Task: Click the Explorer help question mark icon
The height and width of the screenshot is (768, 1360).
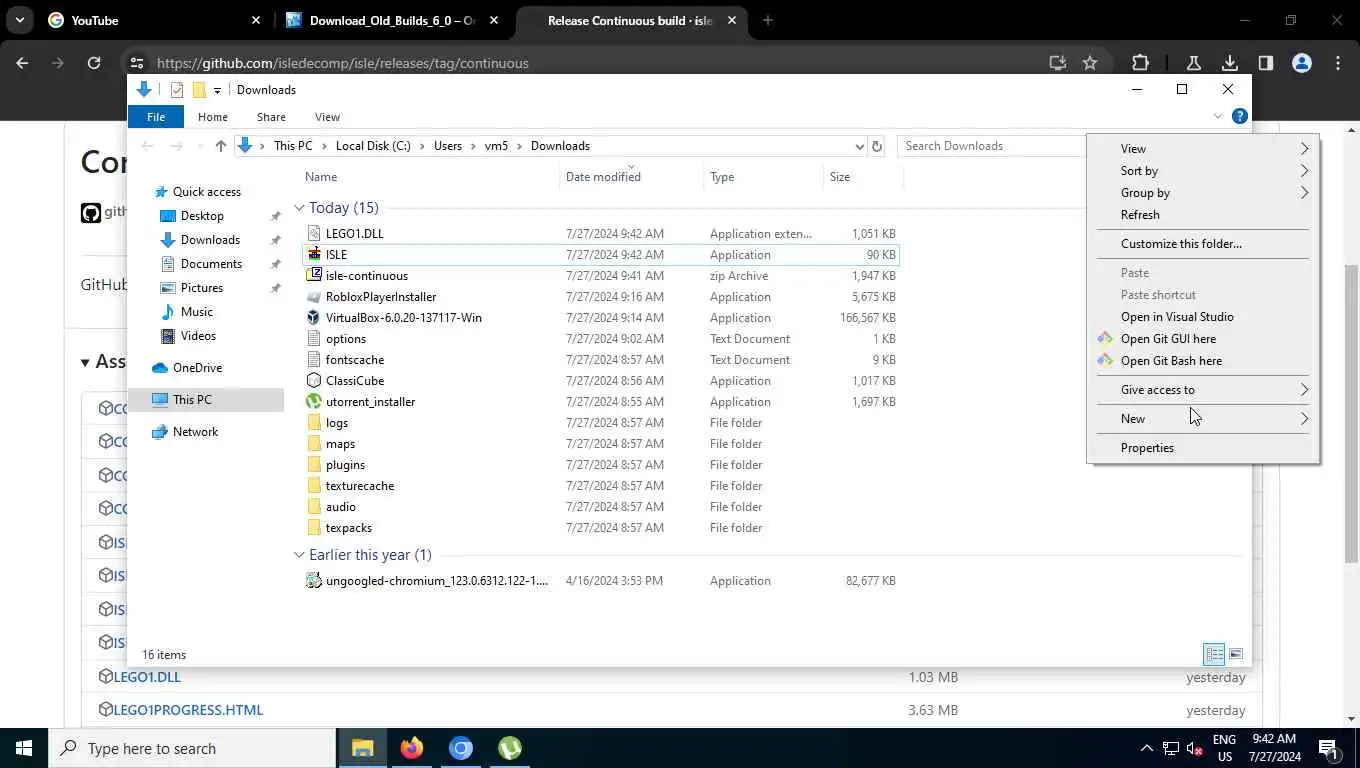Action: pyautogui.click(x=1240, y=116)
